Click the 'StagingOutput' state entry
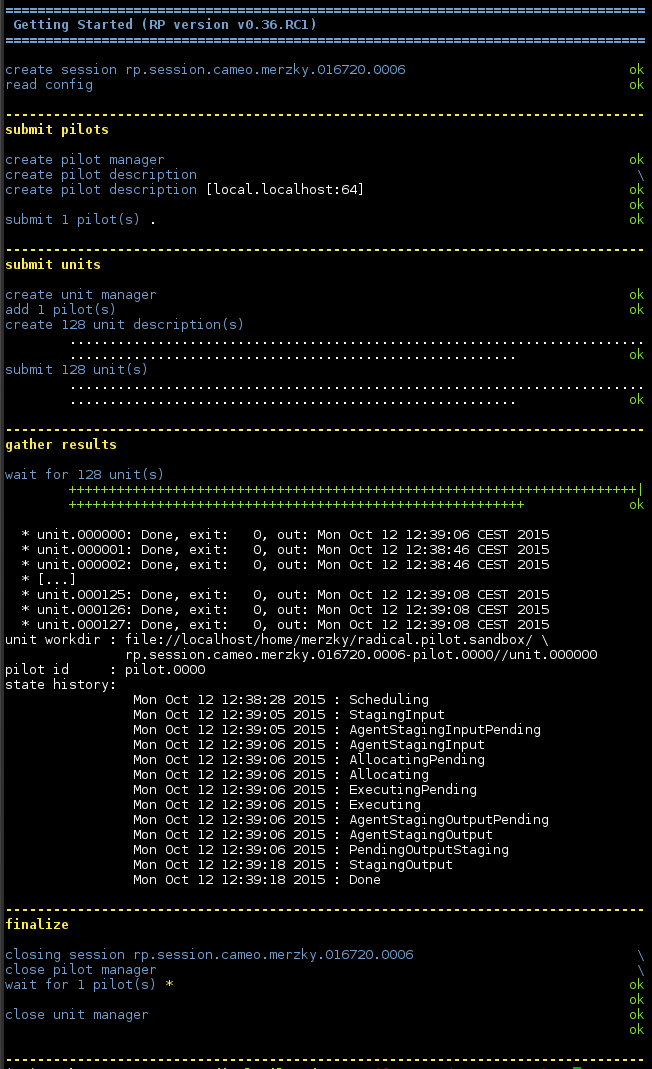Image resolution: width=652 pixels, height=1069 pixels. pyautogui.click(x=293, y=864)
